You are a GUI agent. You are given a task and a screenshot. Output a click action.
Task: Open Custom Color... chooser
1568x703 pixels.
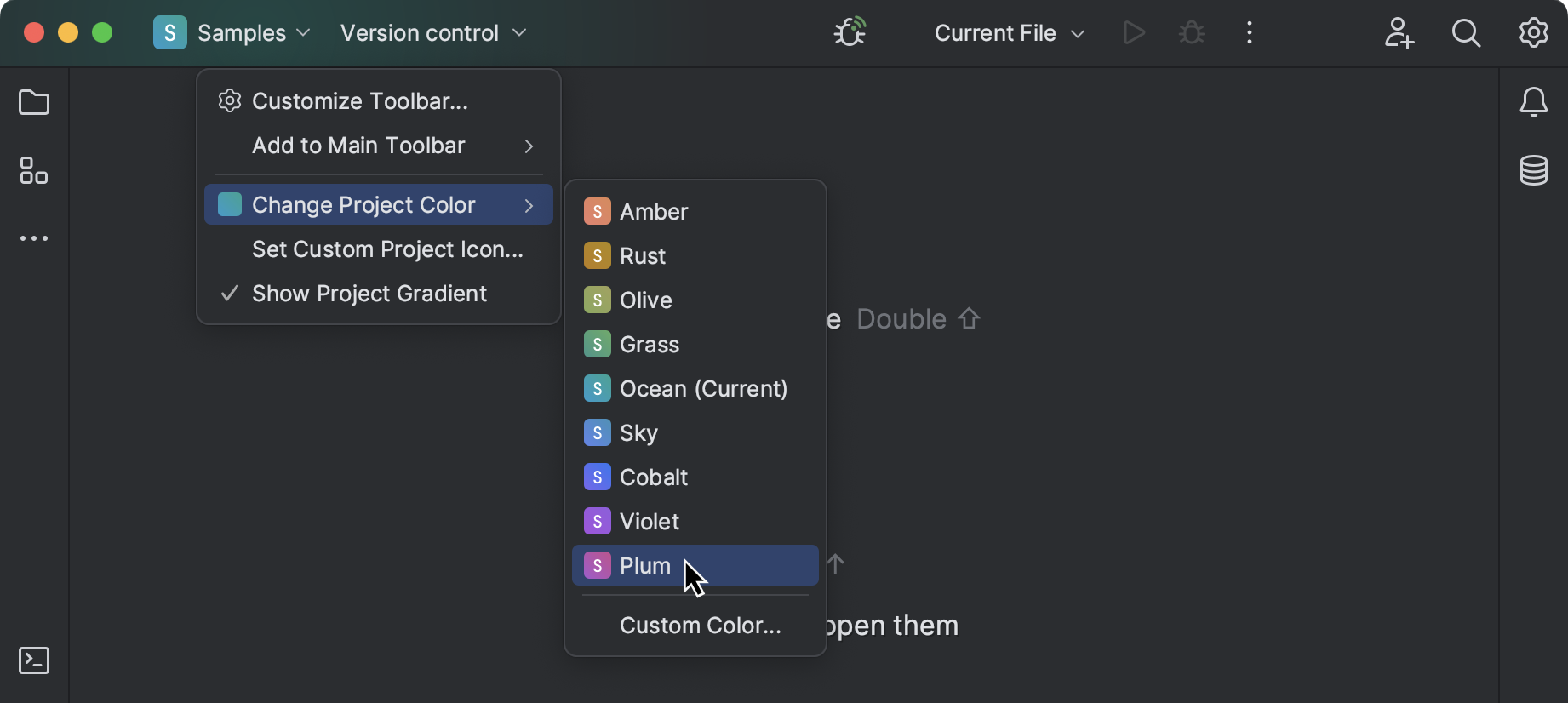700,626
